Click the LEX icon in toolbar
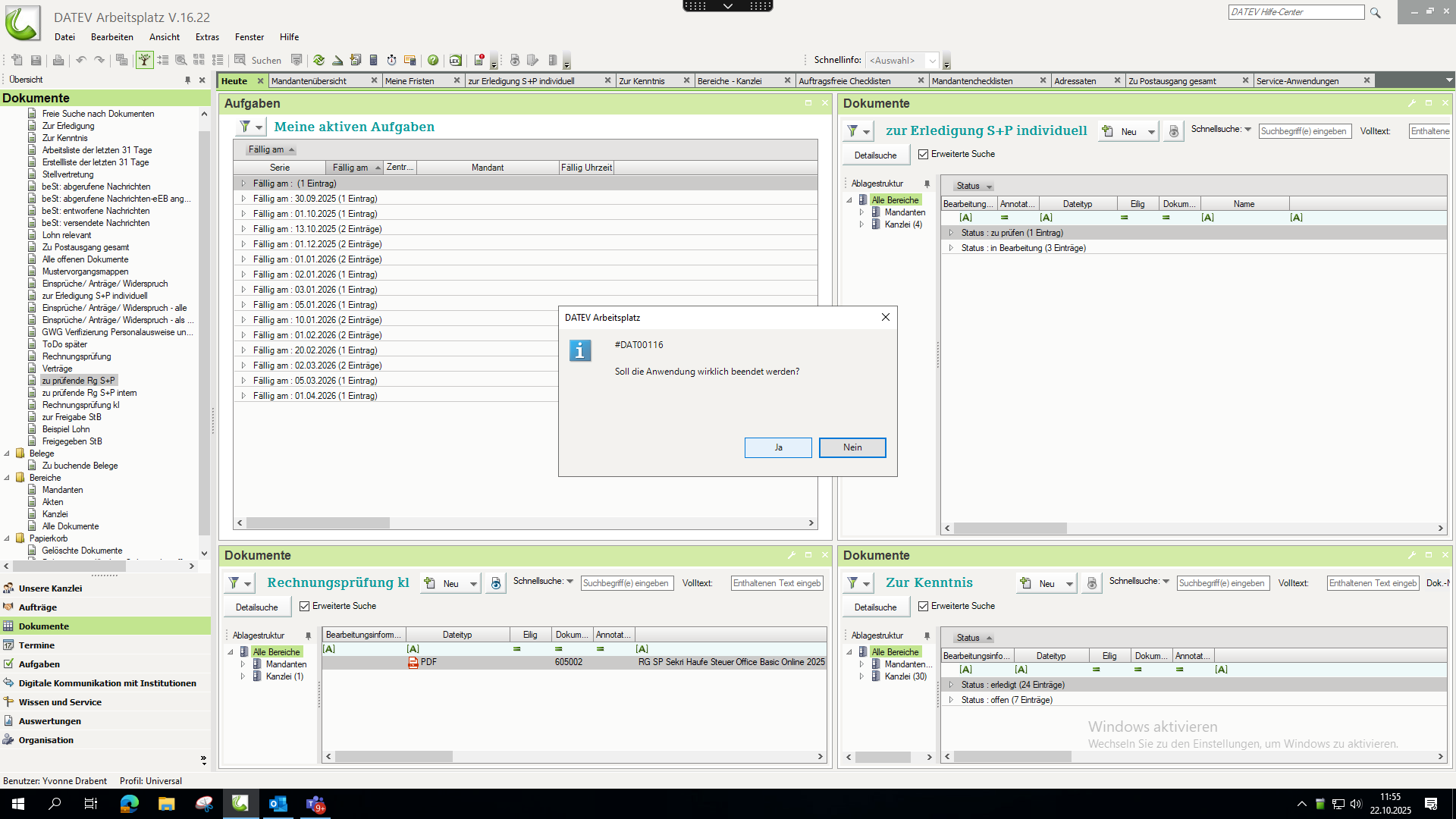Viewport: 1456px width, 819px height. tap(455, 61)
